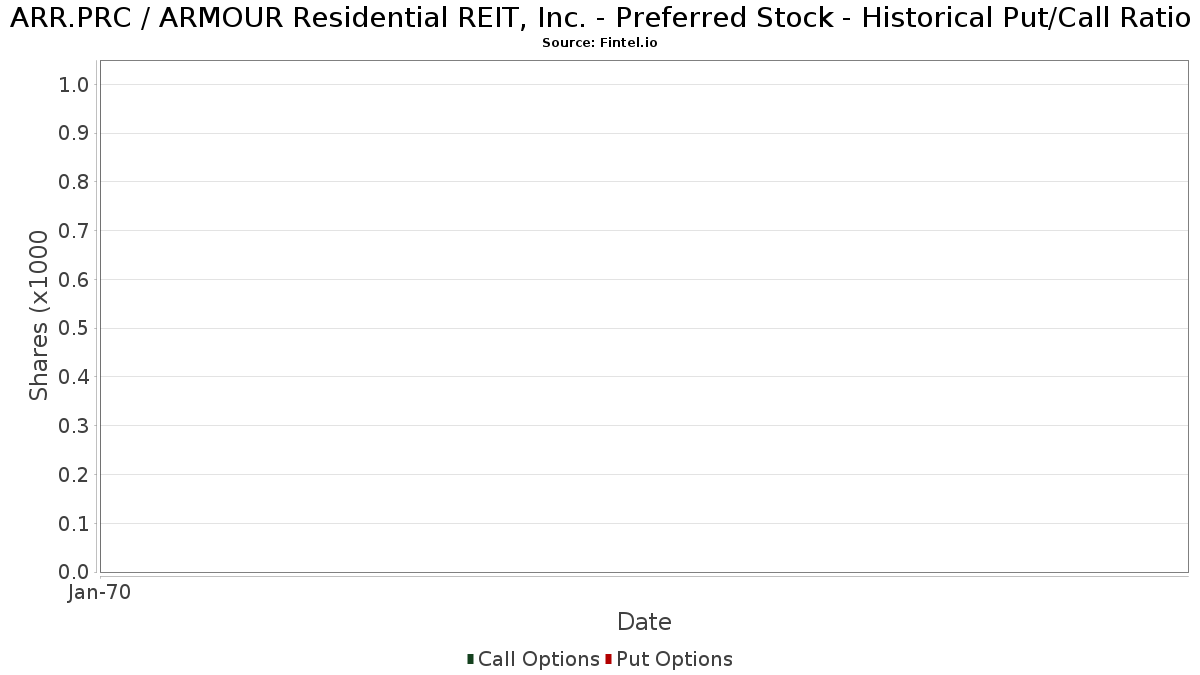Click the 1.0 y-axis tick label
The image size is (1200, 675).
click(x=74, y=85)
